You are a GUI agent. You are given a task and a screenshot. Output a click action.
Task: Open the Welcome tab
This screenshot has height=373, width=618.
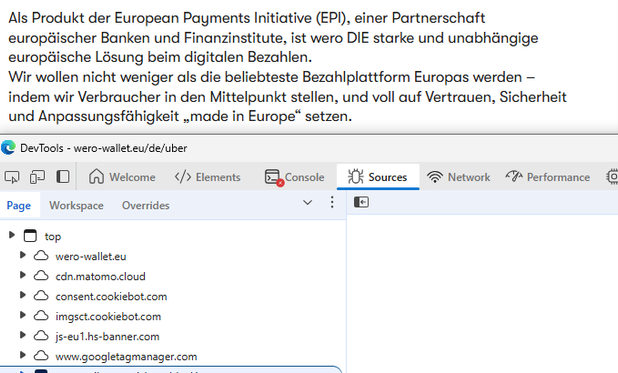122,177
